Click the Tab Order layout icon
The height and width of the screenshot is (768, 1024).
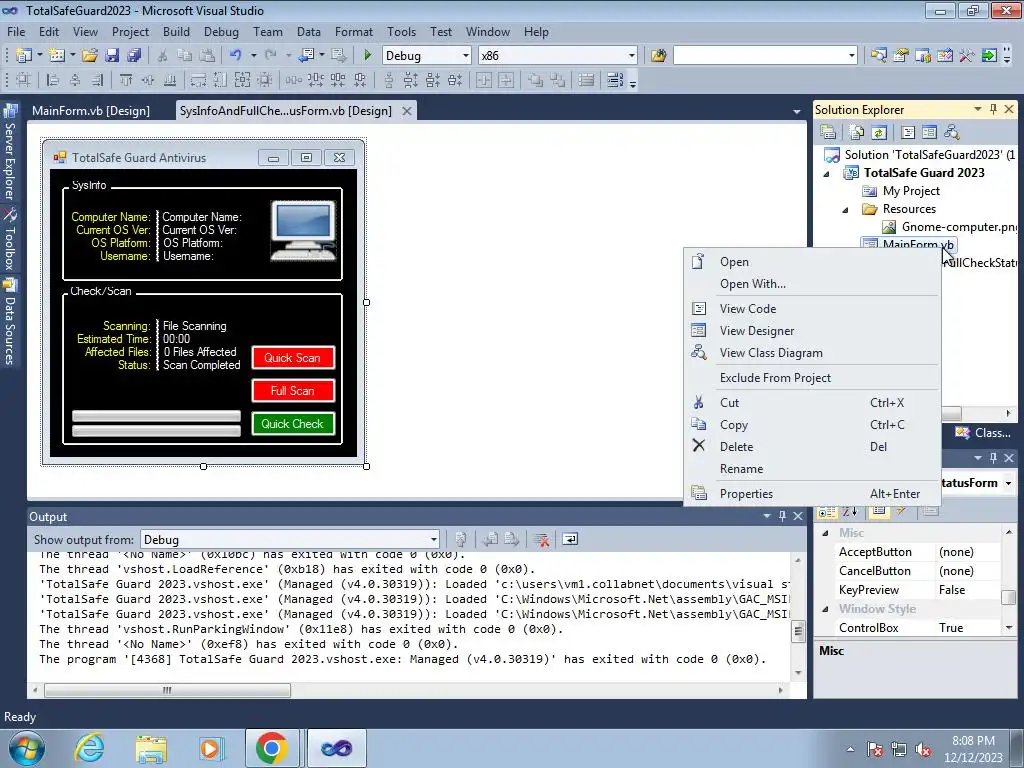[615, 80]
